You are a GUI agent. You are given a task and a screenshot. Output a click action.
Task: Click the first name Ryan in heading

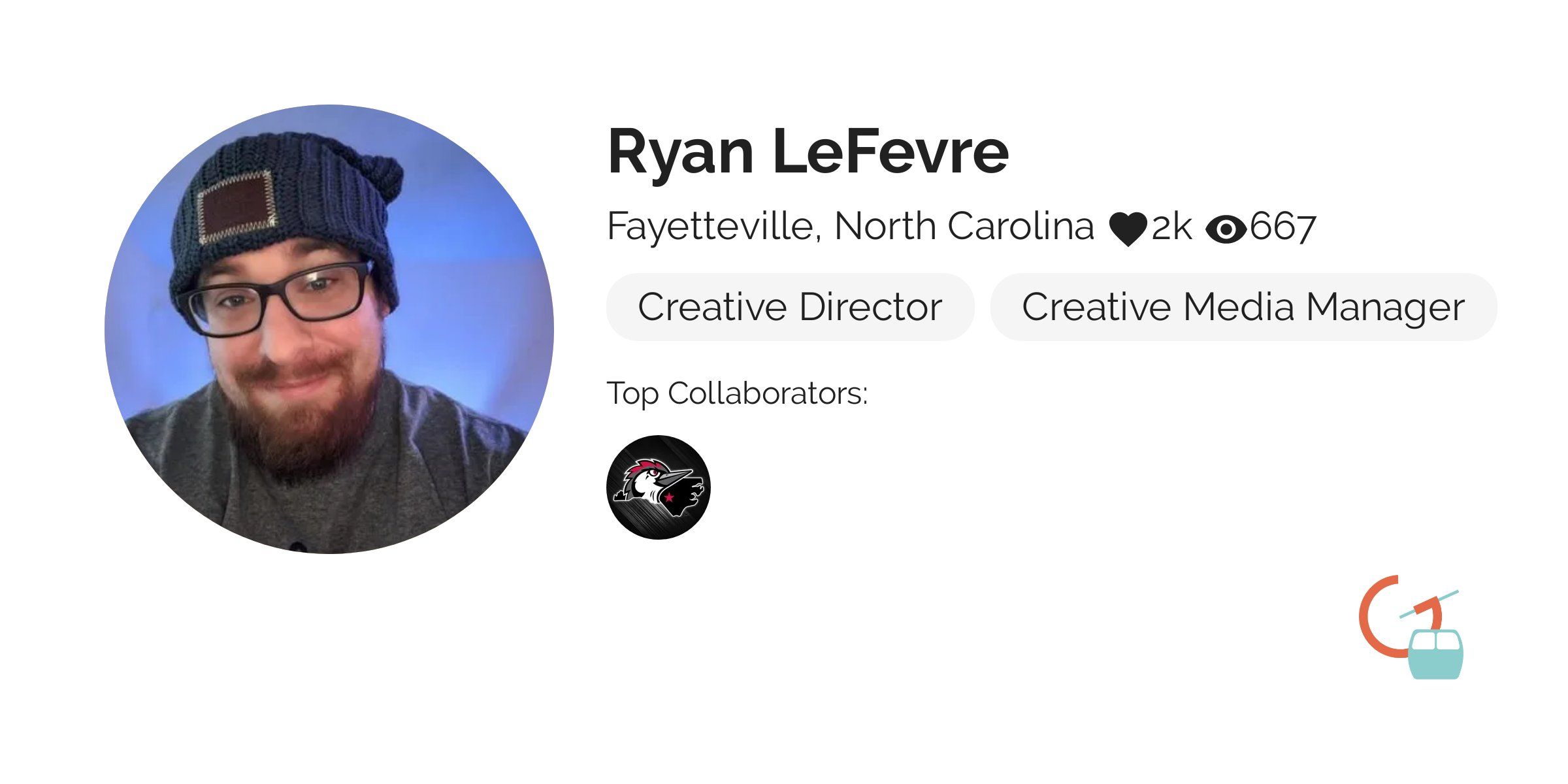681,153
